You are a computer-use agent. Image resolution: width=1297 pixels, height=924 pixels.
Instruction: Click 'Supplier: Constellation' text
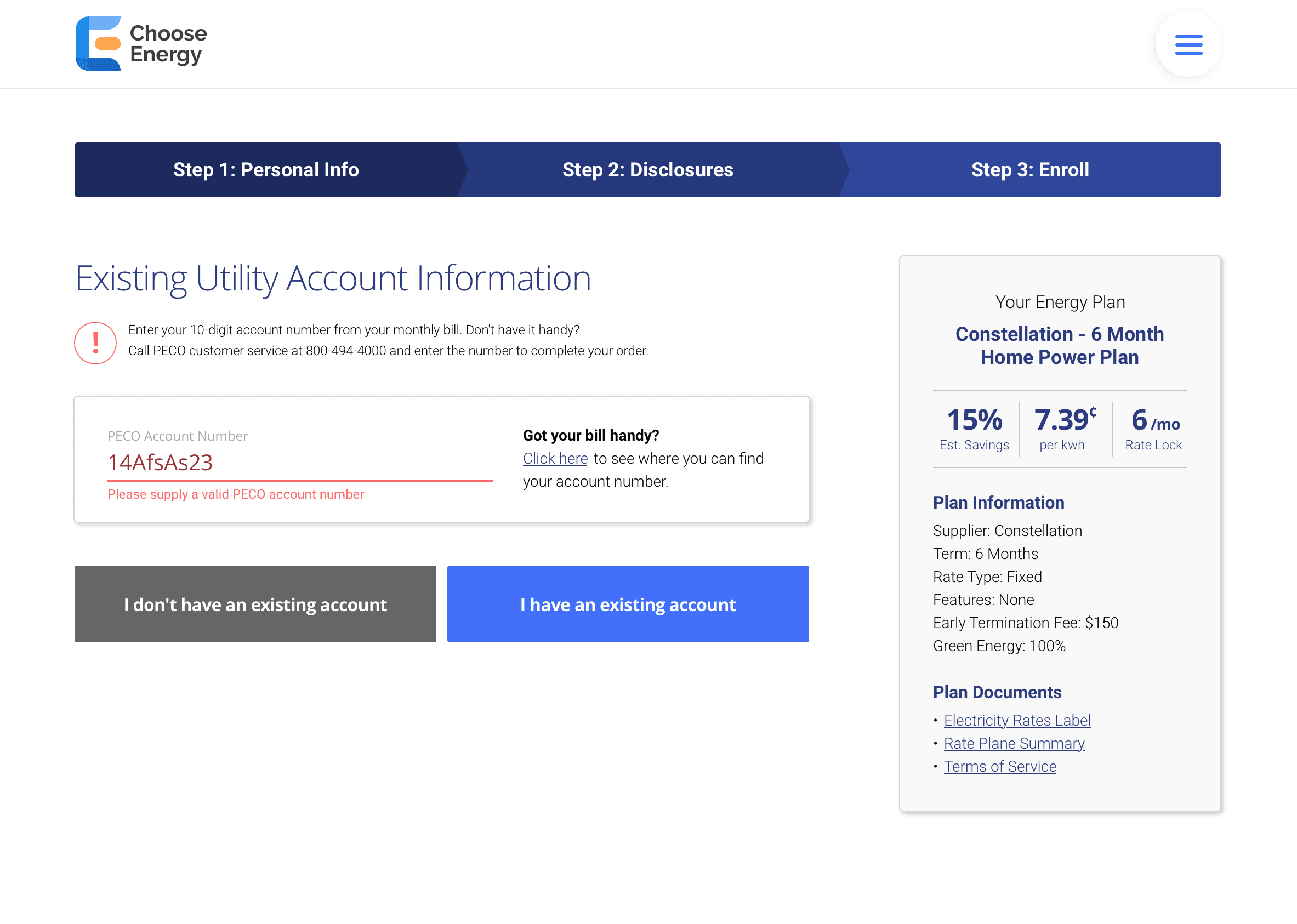[x=1008, y=531]
